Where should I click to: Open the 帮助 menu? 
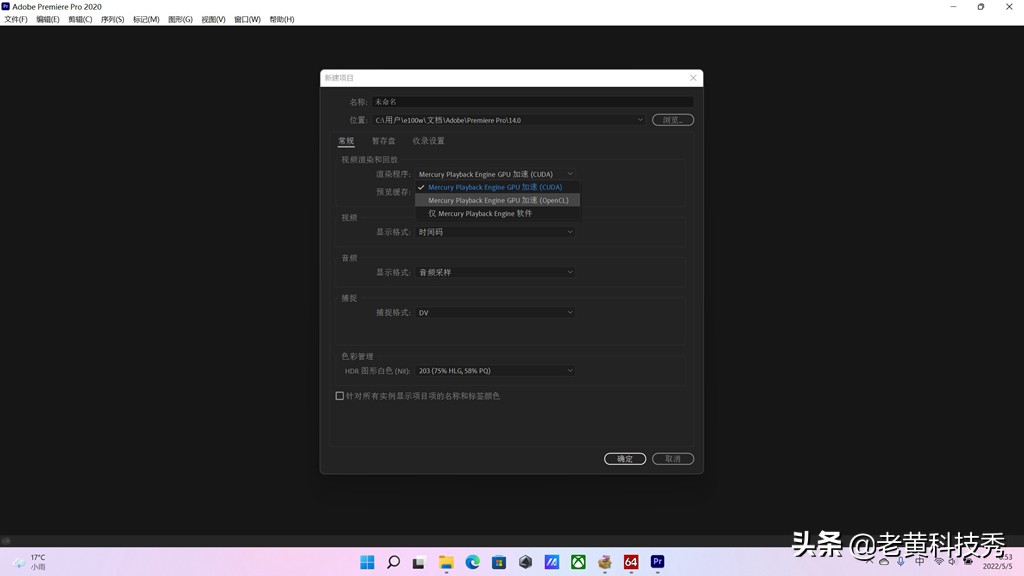[x=279, y=19]
